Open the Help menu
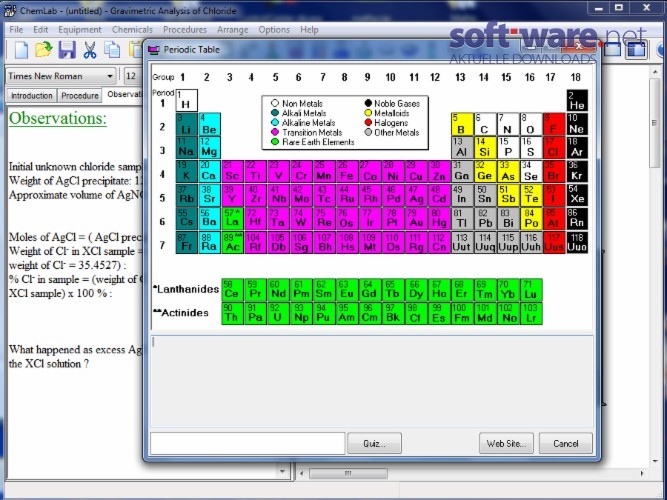667x500 pixels. pos(309,30)
